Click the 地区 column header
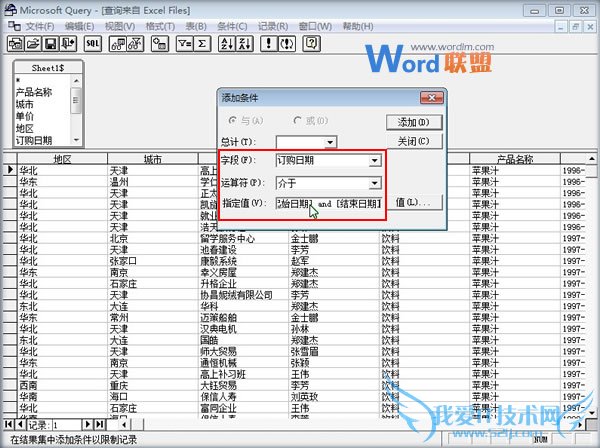The width and height of the screenshot is (600, 448). coord(62,159)
